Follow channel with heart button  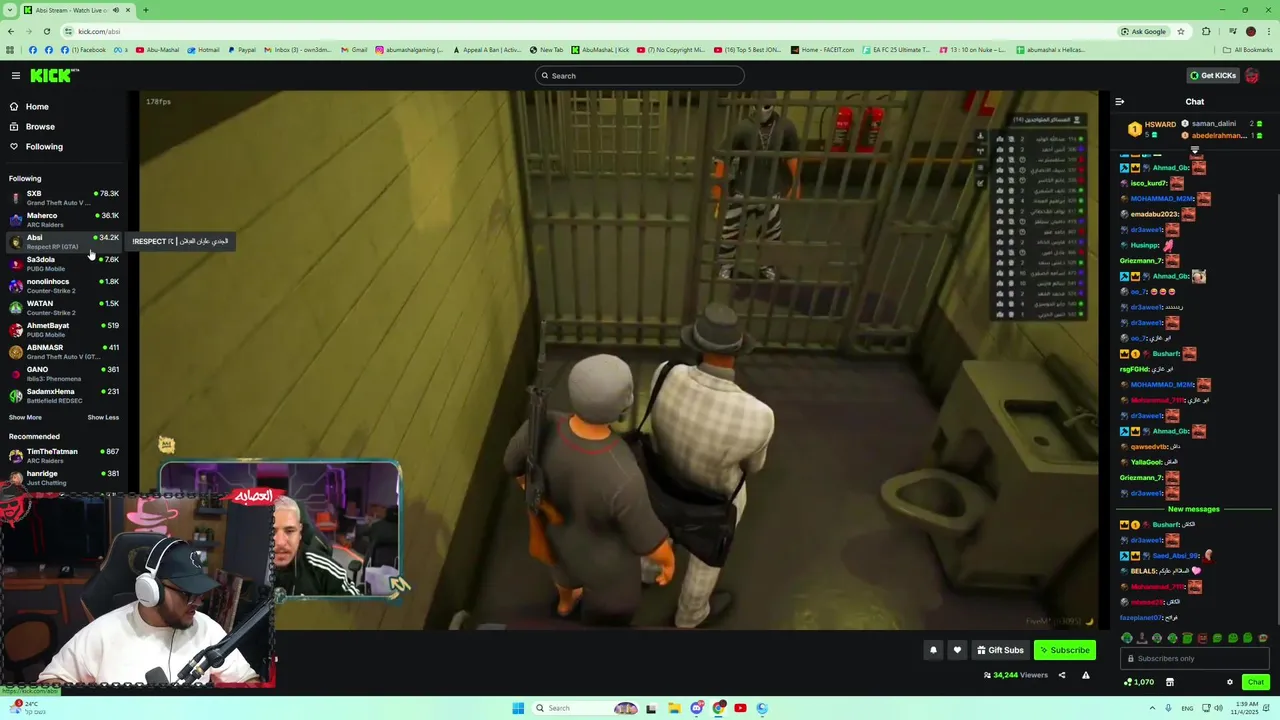(957, 650)
